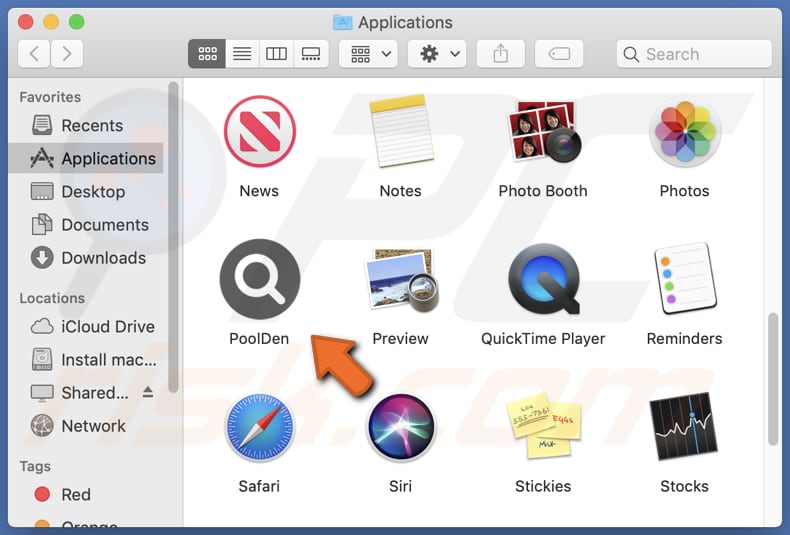The width and height of the screenshot is (790, 535).
Task: Open the Reminders app icon
Action: tap(685, 278)
